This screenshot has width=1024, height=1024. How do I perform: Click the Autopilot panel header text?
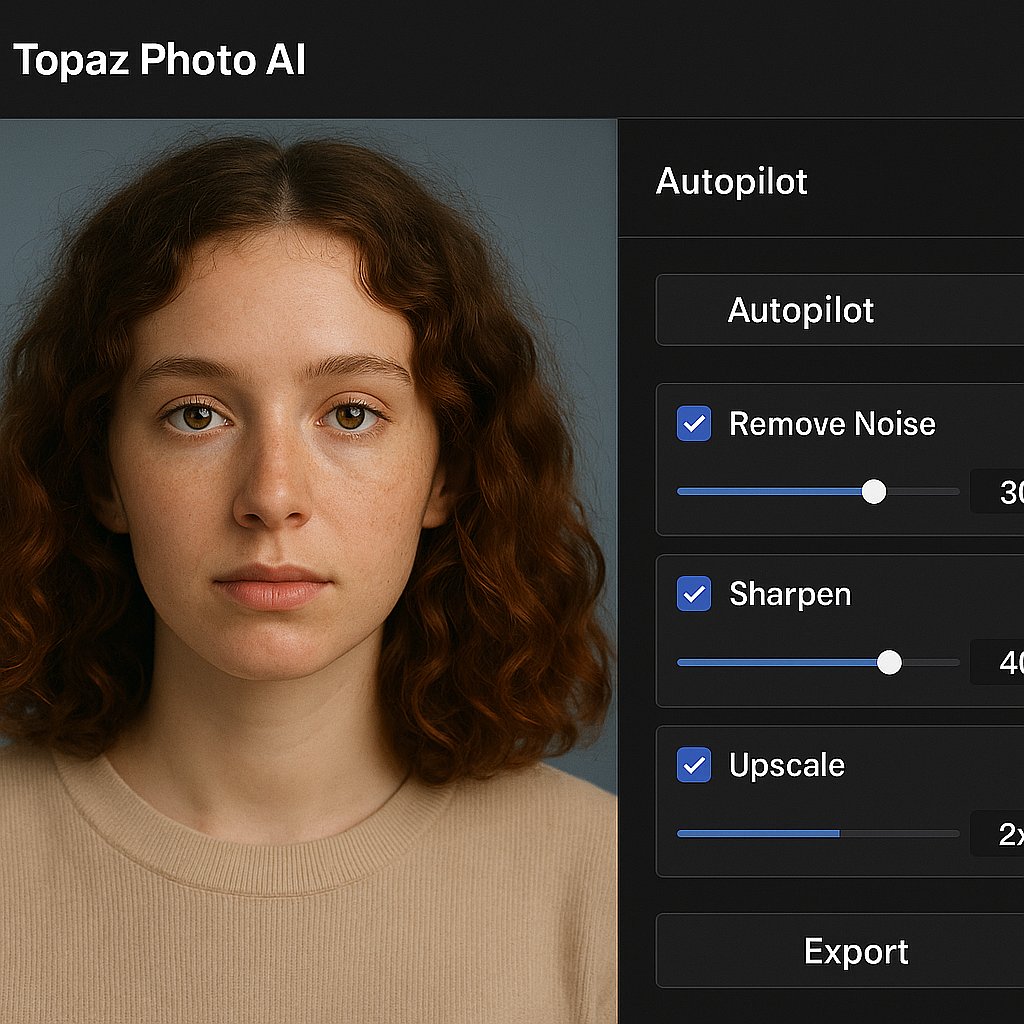coord(731,181)
